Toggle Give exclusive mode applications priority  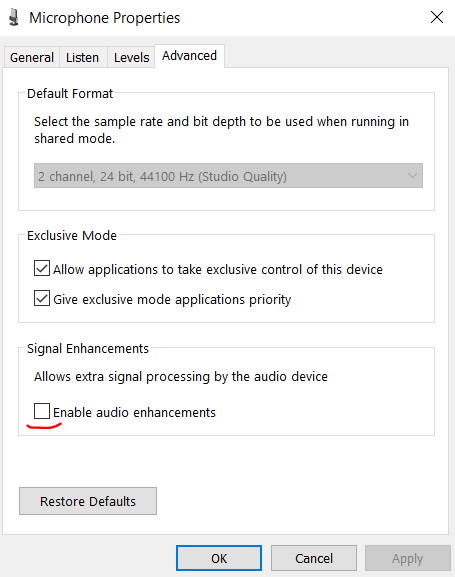tap(42, 298)
